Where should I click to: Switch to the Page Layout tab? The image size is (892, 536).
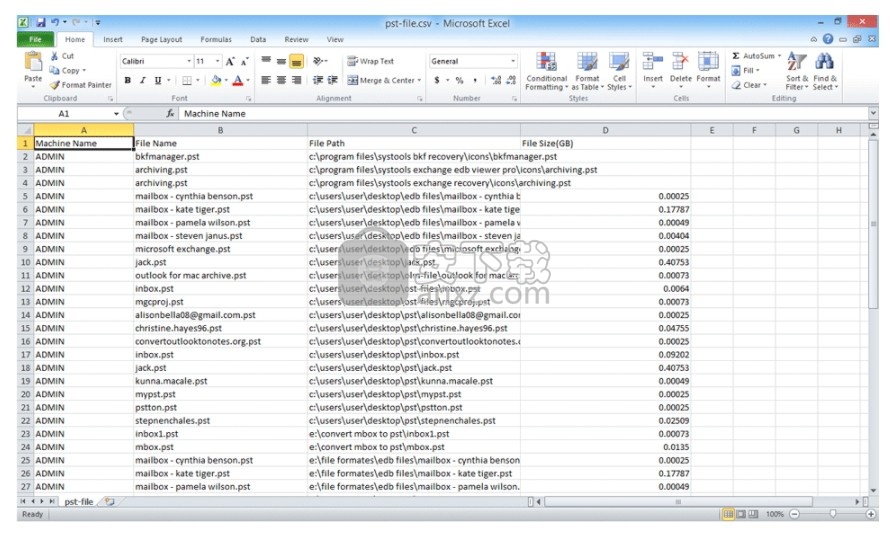(162, 39)
